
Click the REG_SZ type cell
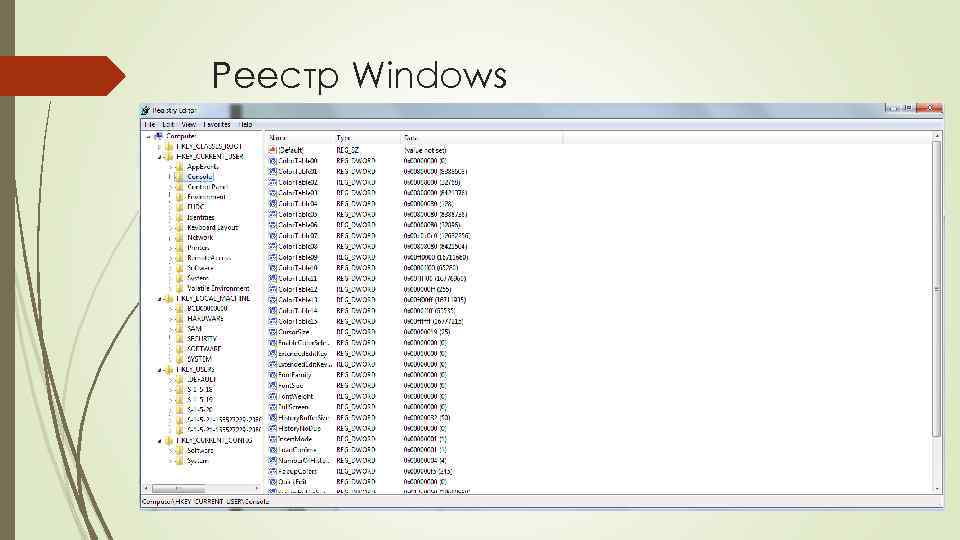[x=348, y=150]
